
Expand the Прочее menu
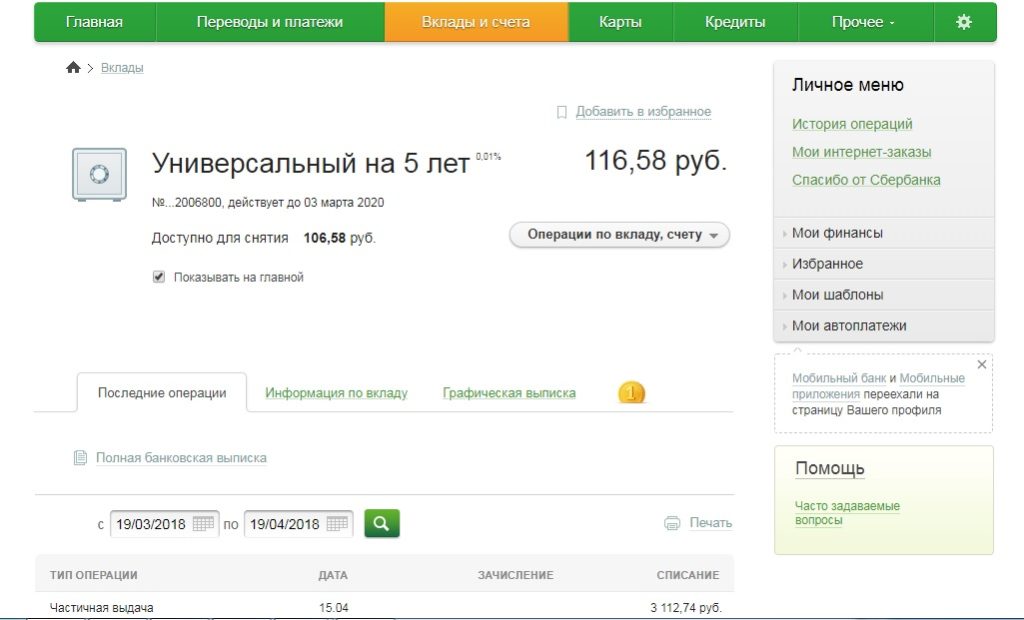863,22
